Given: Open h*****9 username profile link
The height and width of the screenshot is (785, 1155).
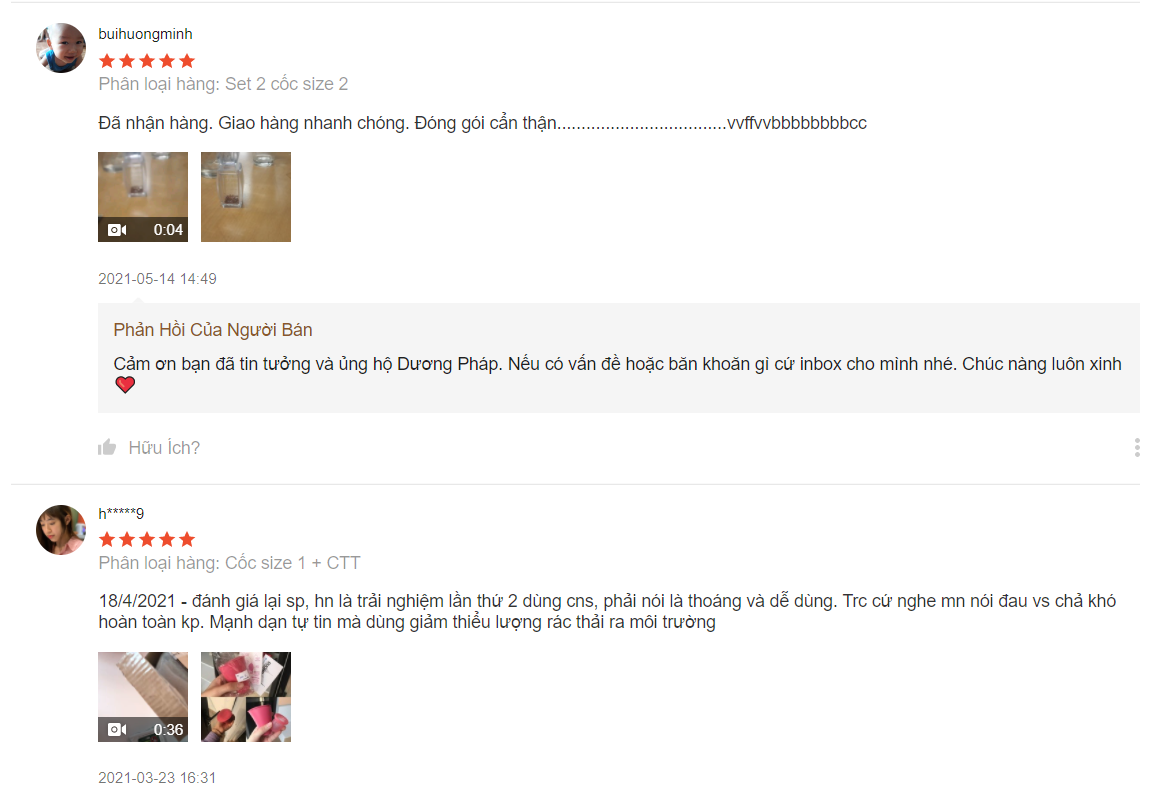Looking at the screenshot, I should pyautogui.click(x=121, y=513).
